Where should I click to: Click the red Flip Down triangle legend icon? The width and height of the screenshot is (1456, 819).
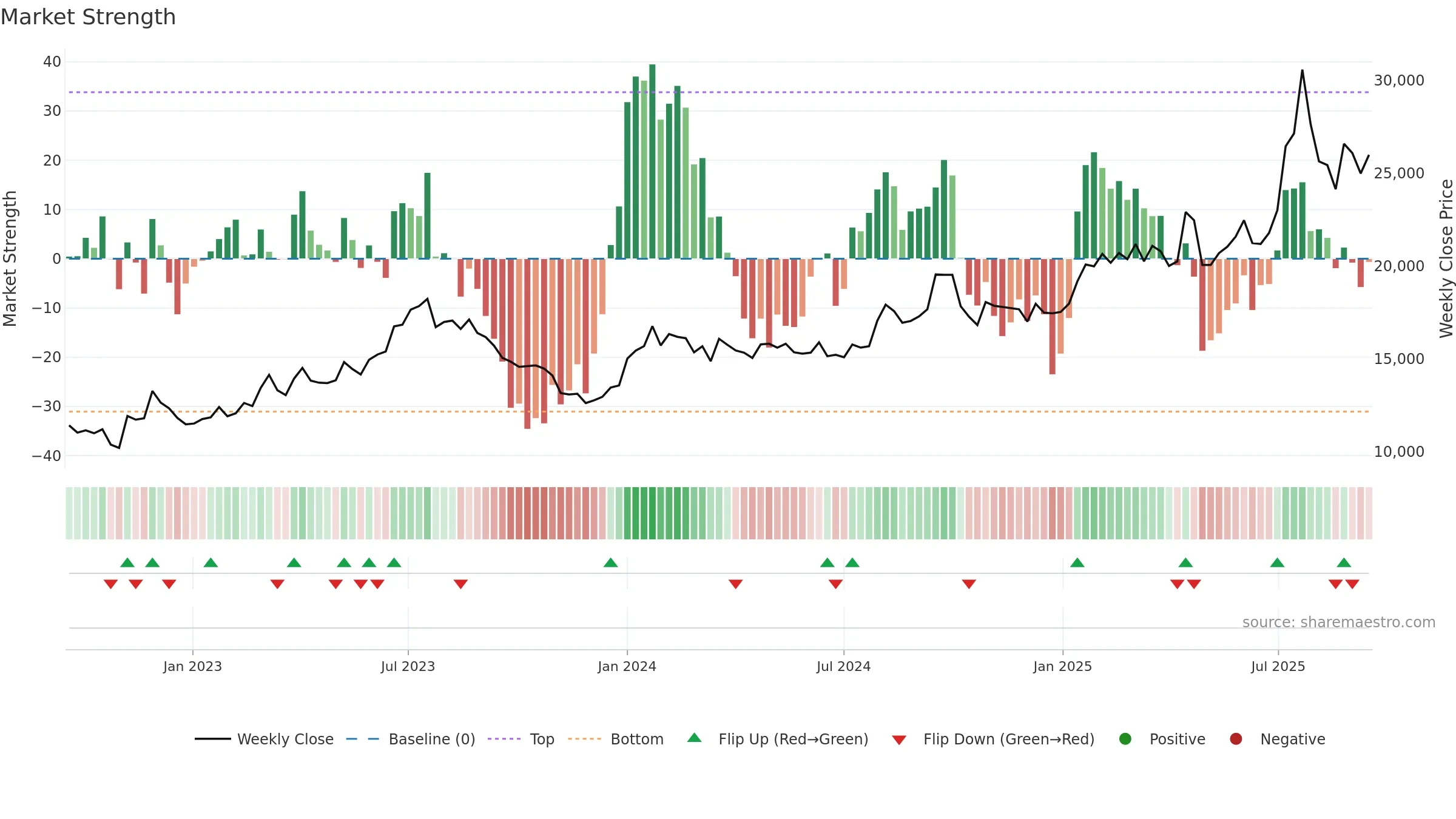(899, 740)
